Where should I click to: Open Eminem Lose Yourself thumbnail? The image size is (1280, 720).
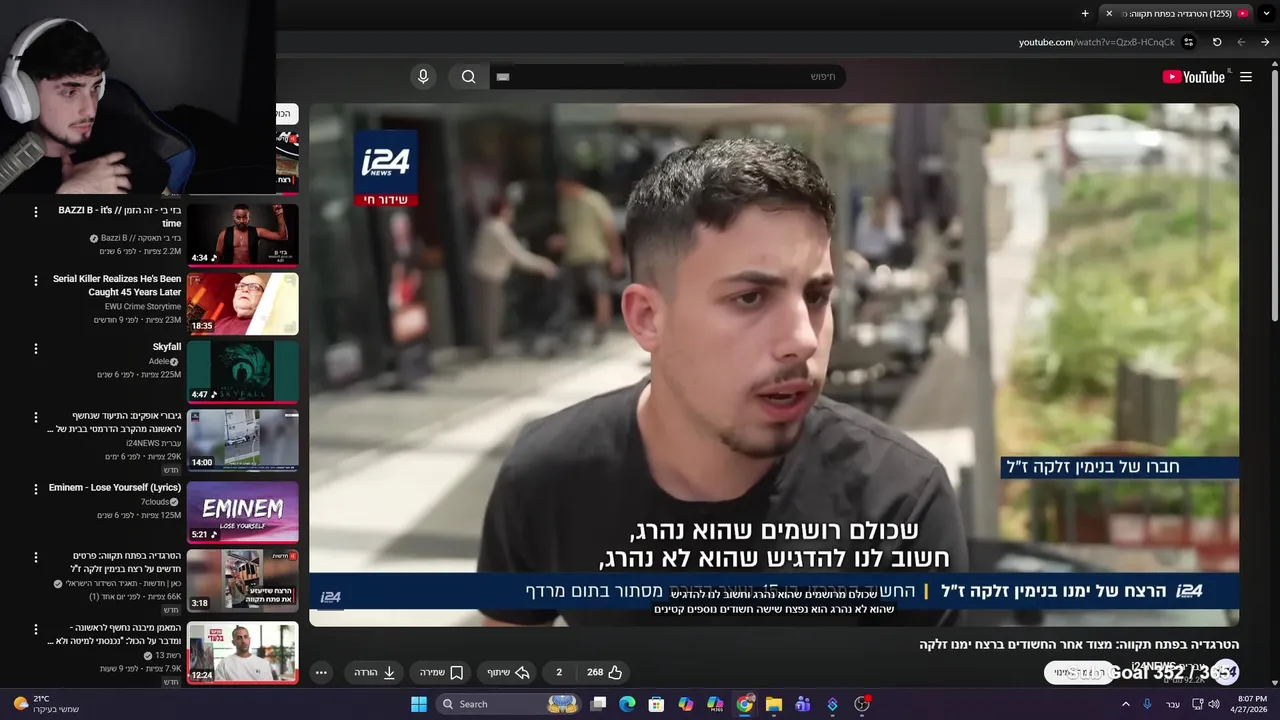click(x=243, y=512)
